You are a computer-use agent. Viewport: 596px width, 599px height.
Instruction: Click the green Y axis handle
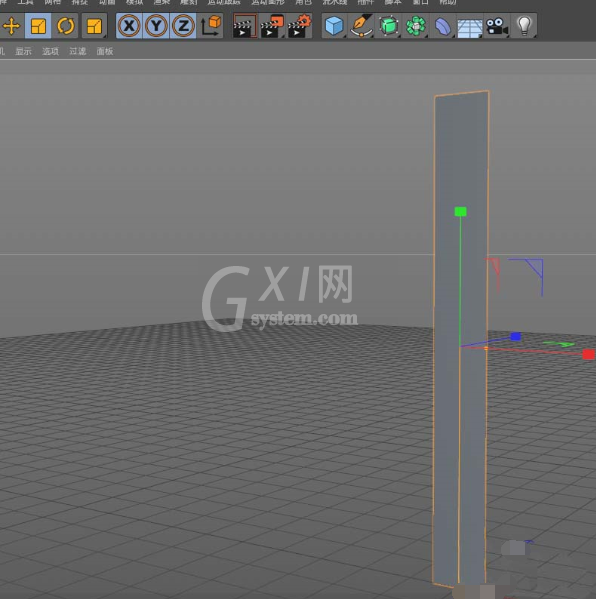tap(460, 211)
